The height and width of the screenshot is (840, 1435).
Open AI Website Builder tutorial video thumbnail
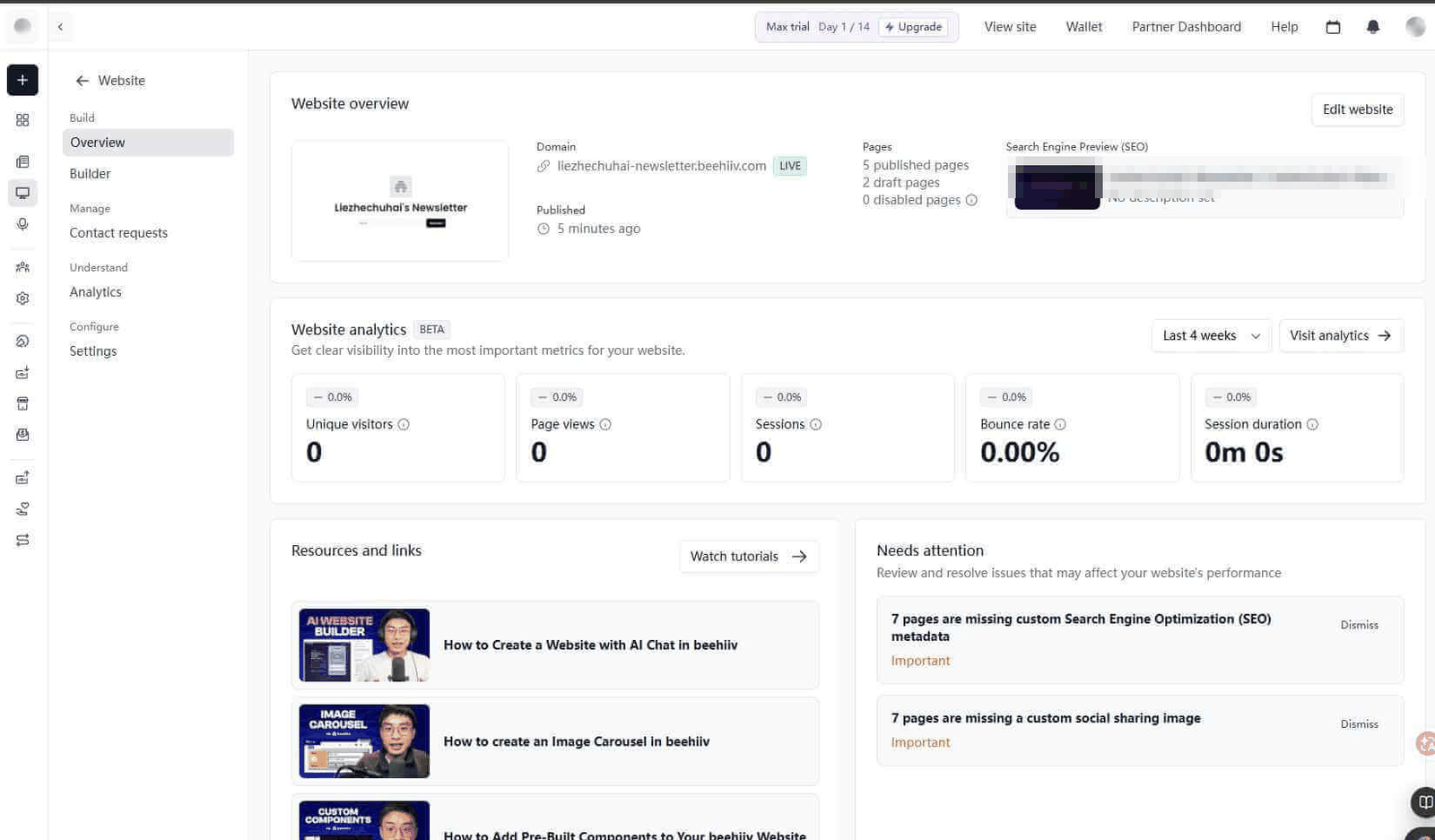coord(364,645)
